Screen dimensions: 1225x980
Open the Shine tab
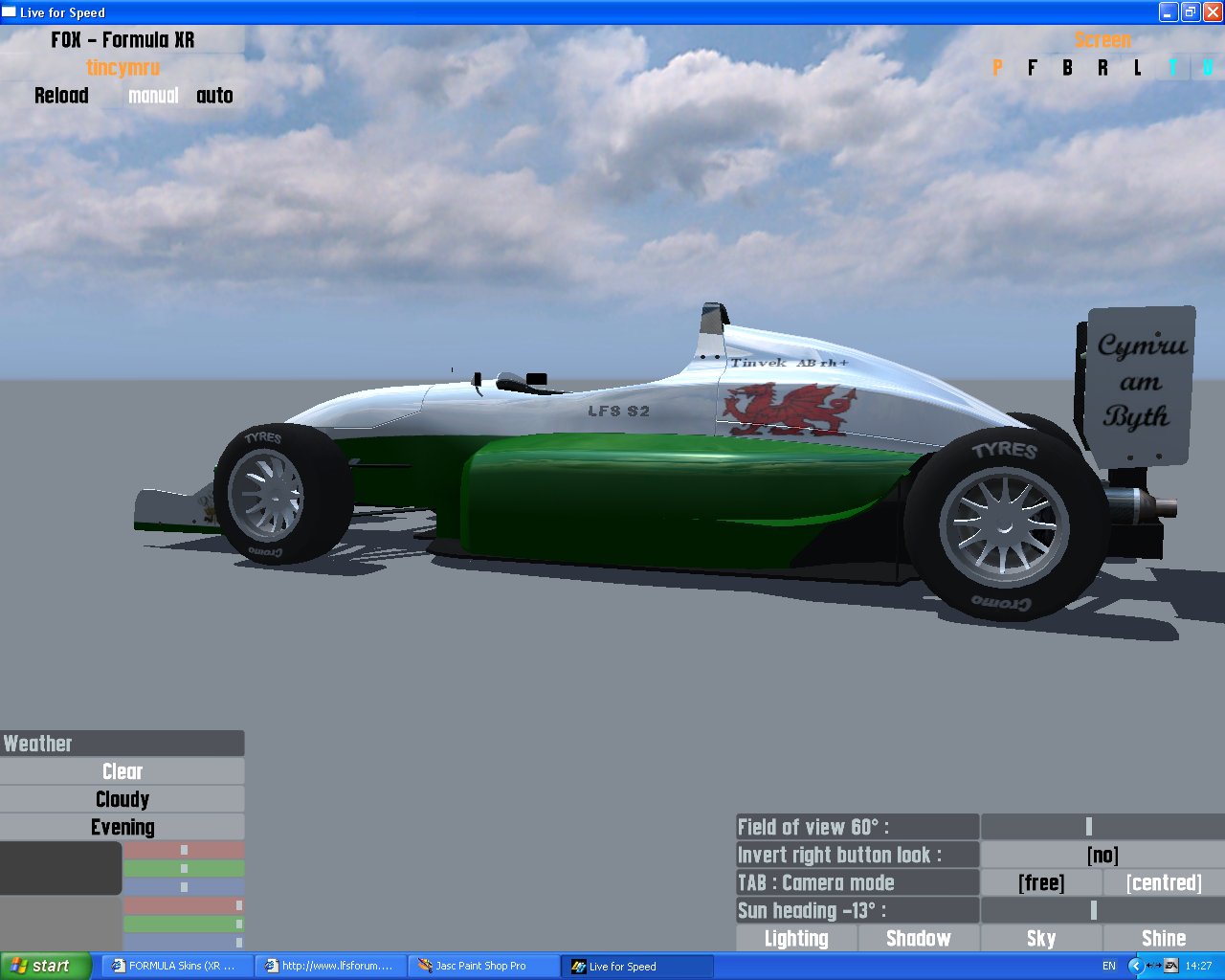(x=1164, y=938)
